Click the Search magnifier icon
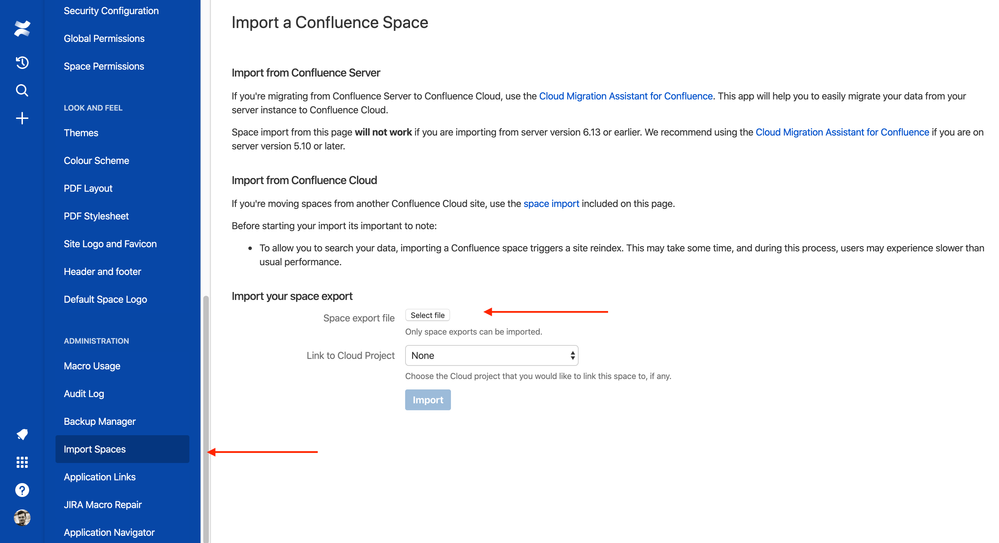Screen dimensions: 999x543 22,90
